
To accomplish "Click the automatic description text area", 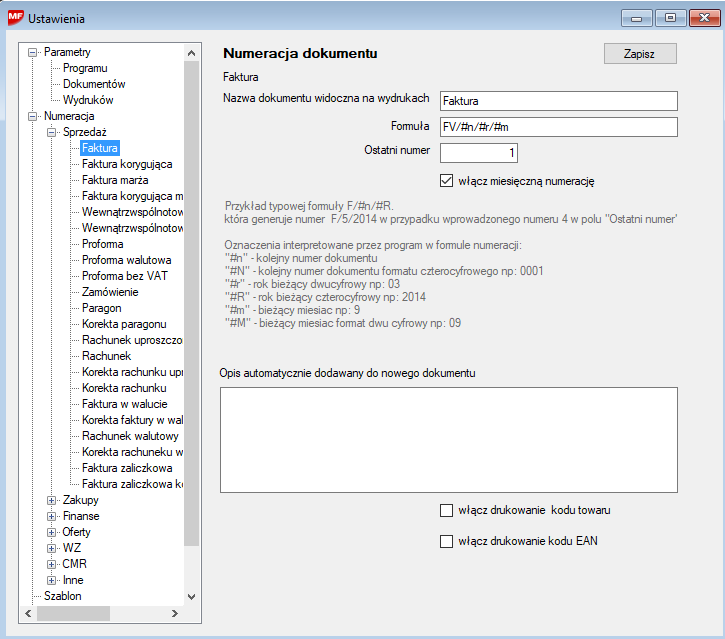I will click(x=449, y=439).
